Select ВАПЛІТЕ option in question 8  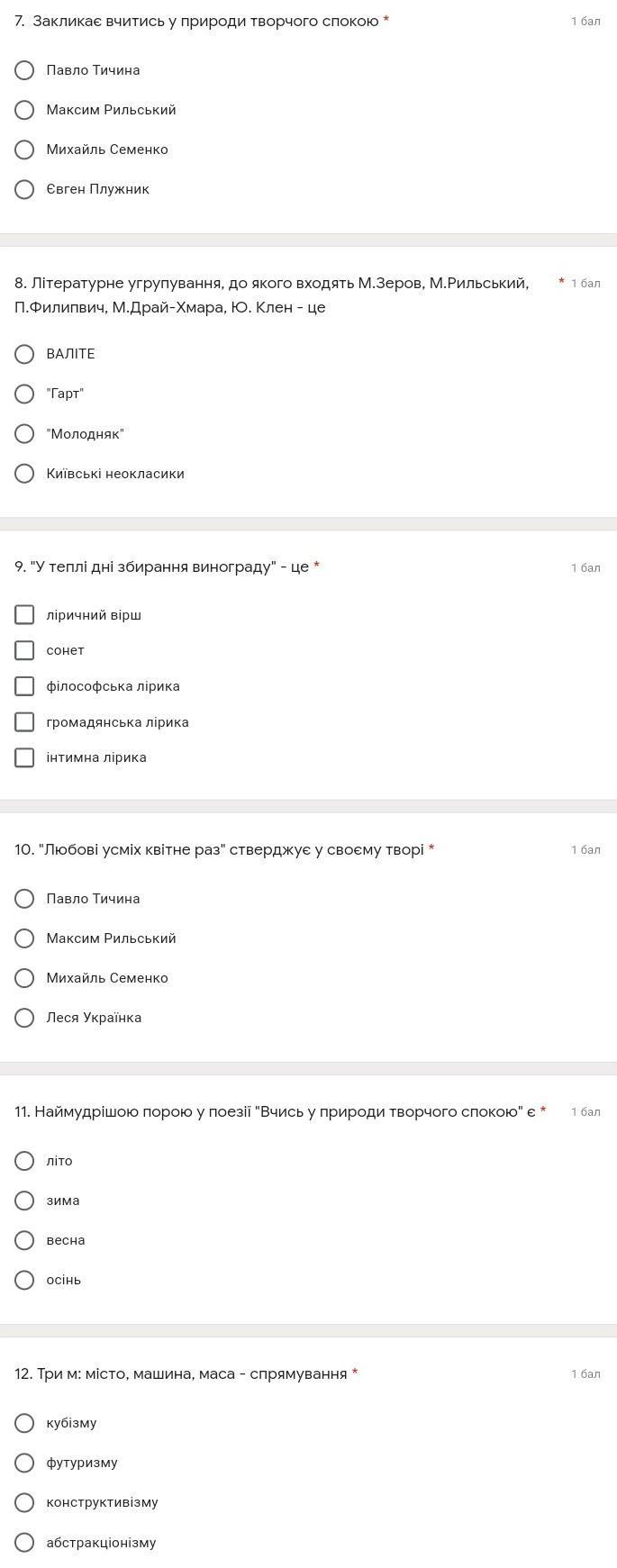pos(24,354)
